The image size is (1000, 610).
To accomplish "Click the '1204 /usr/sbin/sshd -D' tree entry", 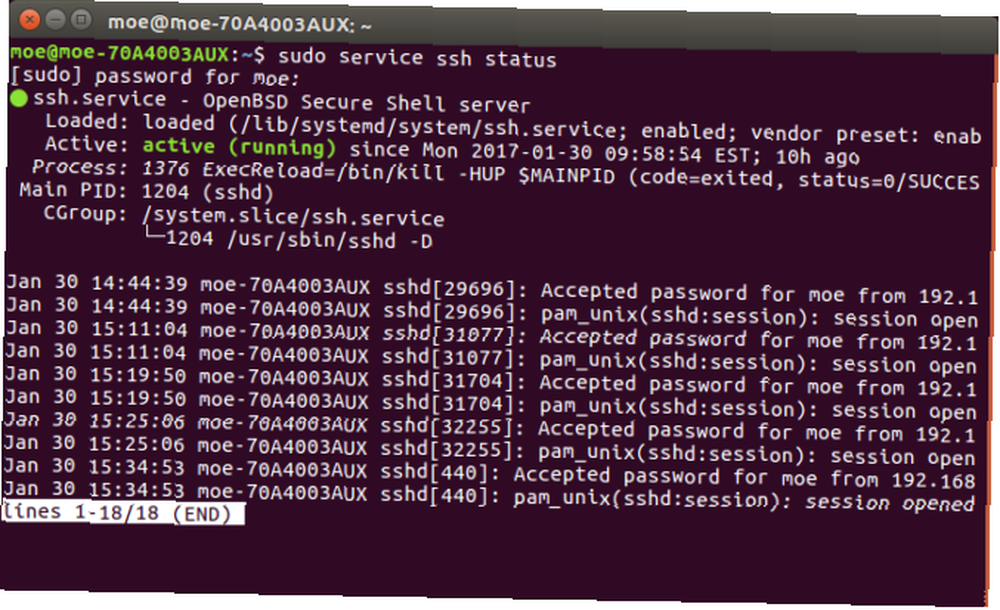I will [299, 240].
